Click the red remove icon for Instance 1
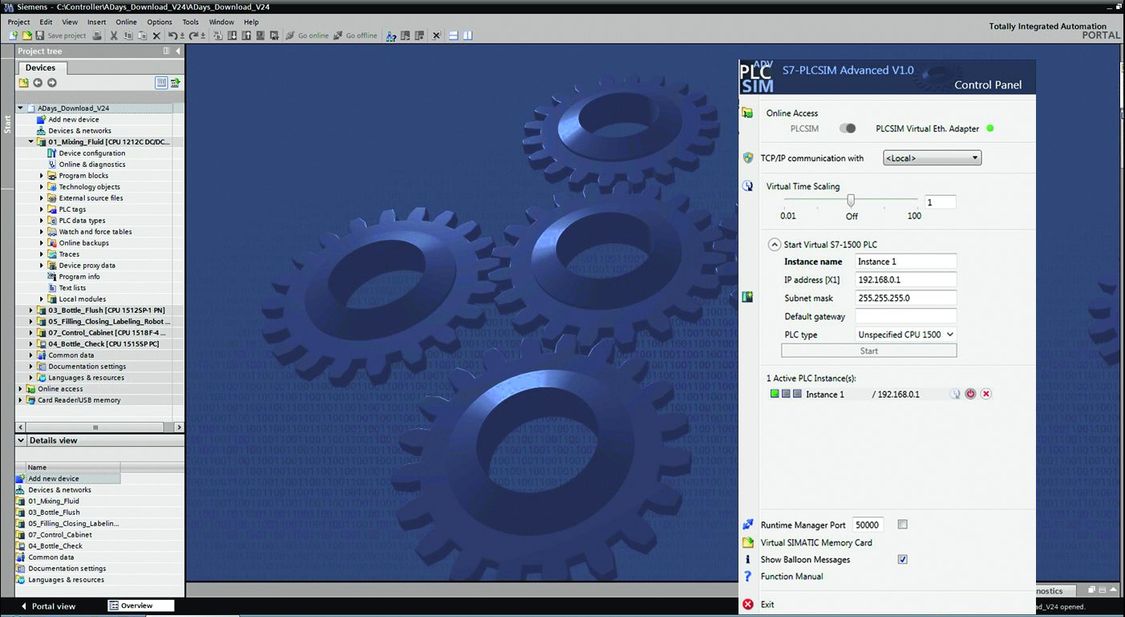 (986, 394)
